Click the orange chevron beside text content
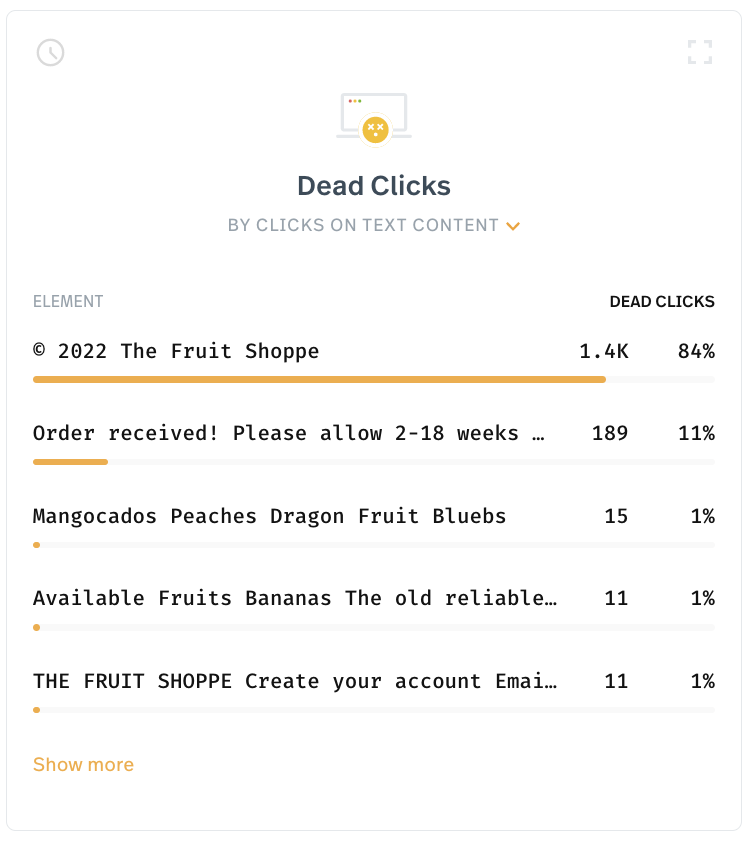 coord(512,226)
